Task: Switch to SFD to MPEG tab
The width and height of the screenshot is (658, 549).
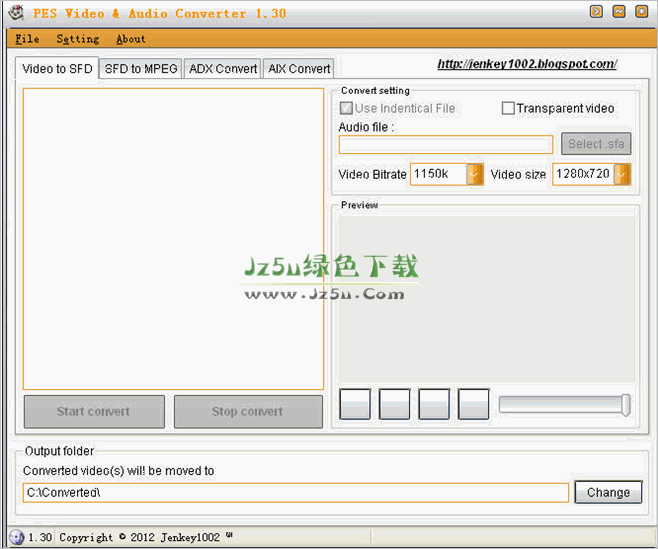Action: click(141, 68)
